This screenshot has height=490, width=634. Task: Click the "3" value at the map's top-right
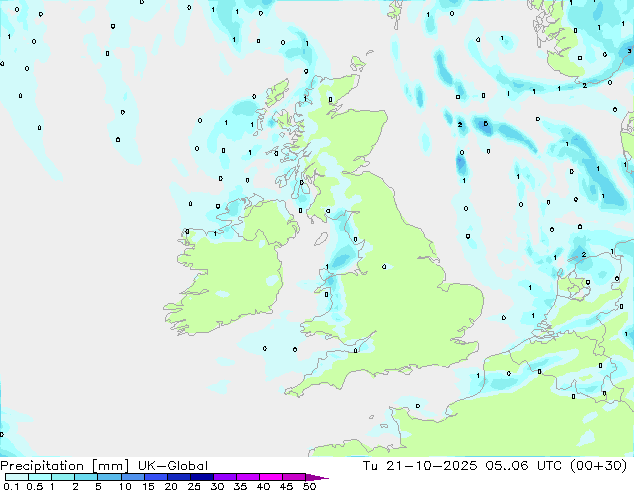629,51
